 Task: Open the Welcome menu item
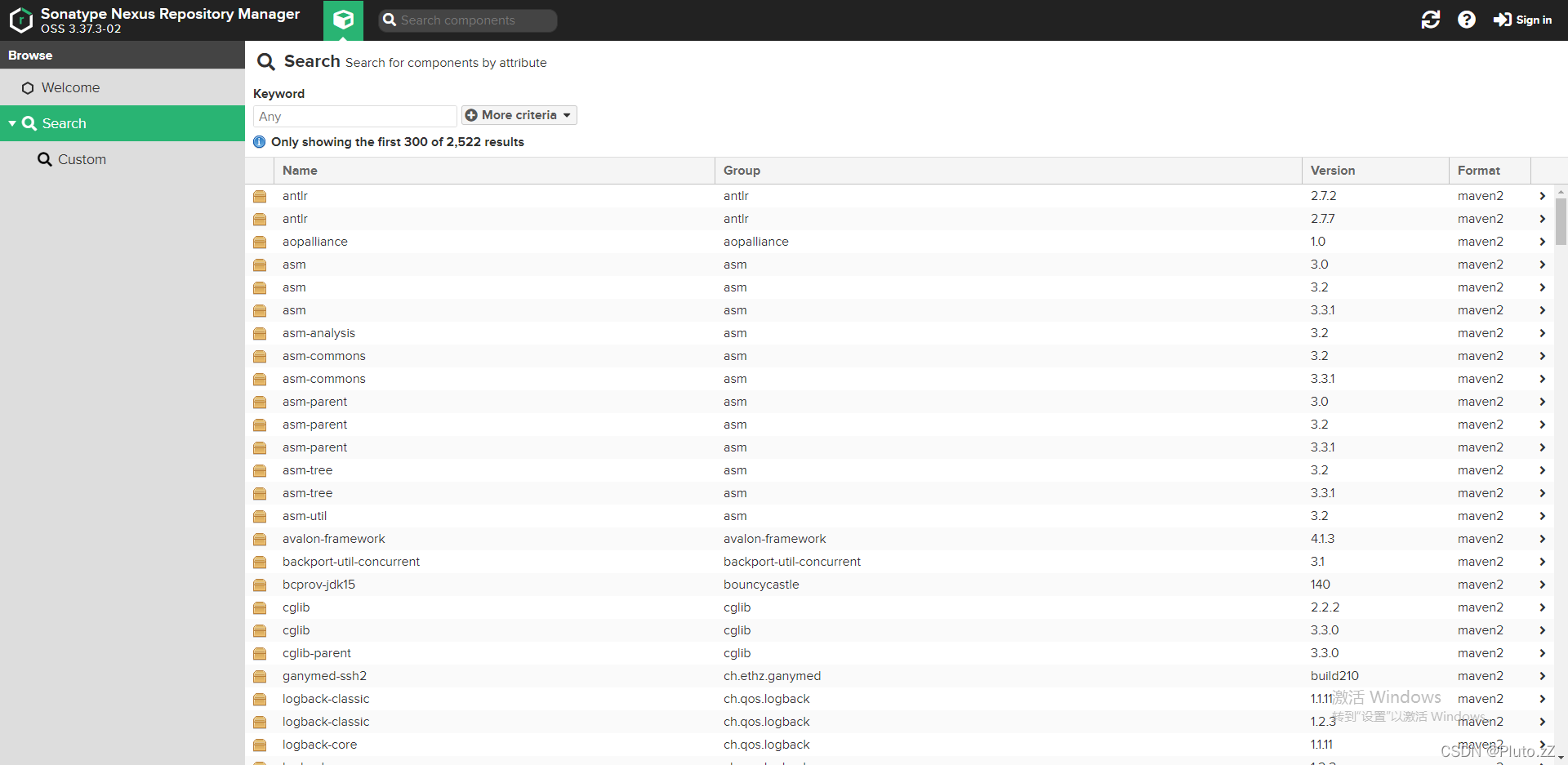tap(122, 87)
